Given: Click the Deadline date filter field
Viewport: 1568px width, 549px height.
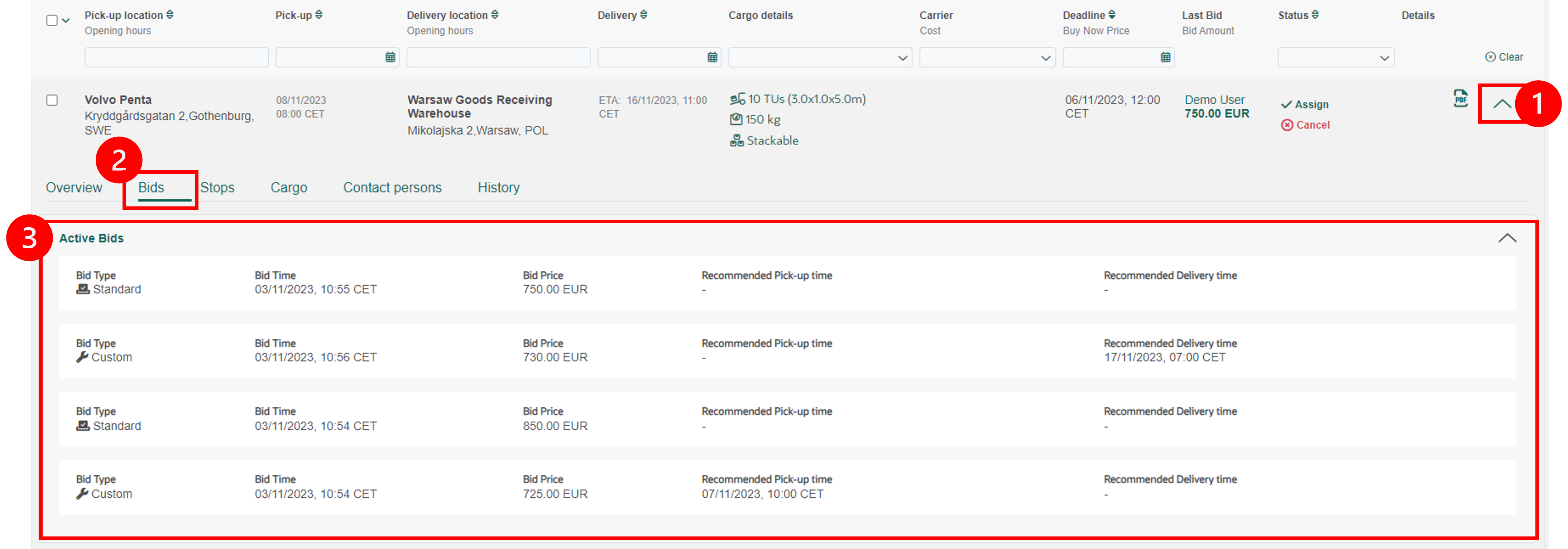Looking at the screenshot, I should click(x=1119, y=57).
